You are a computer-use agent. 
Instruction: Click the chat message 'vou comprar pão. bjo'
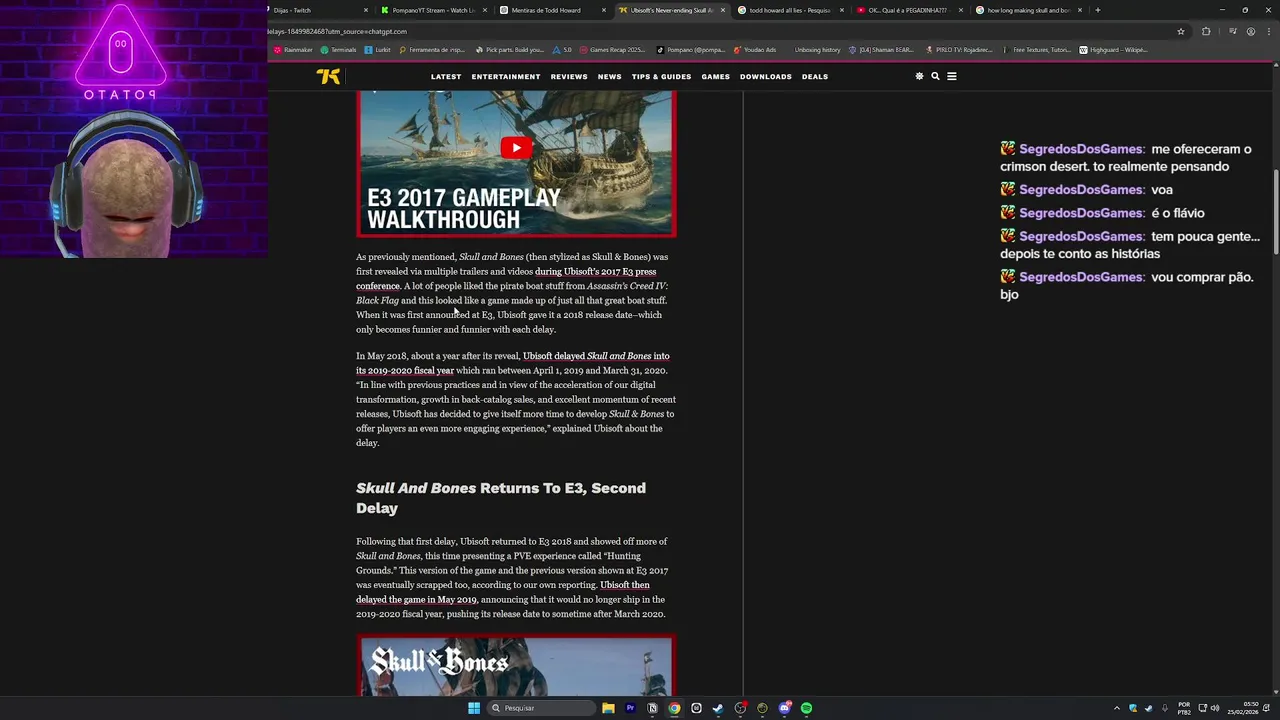tap(1126, 285)
